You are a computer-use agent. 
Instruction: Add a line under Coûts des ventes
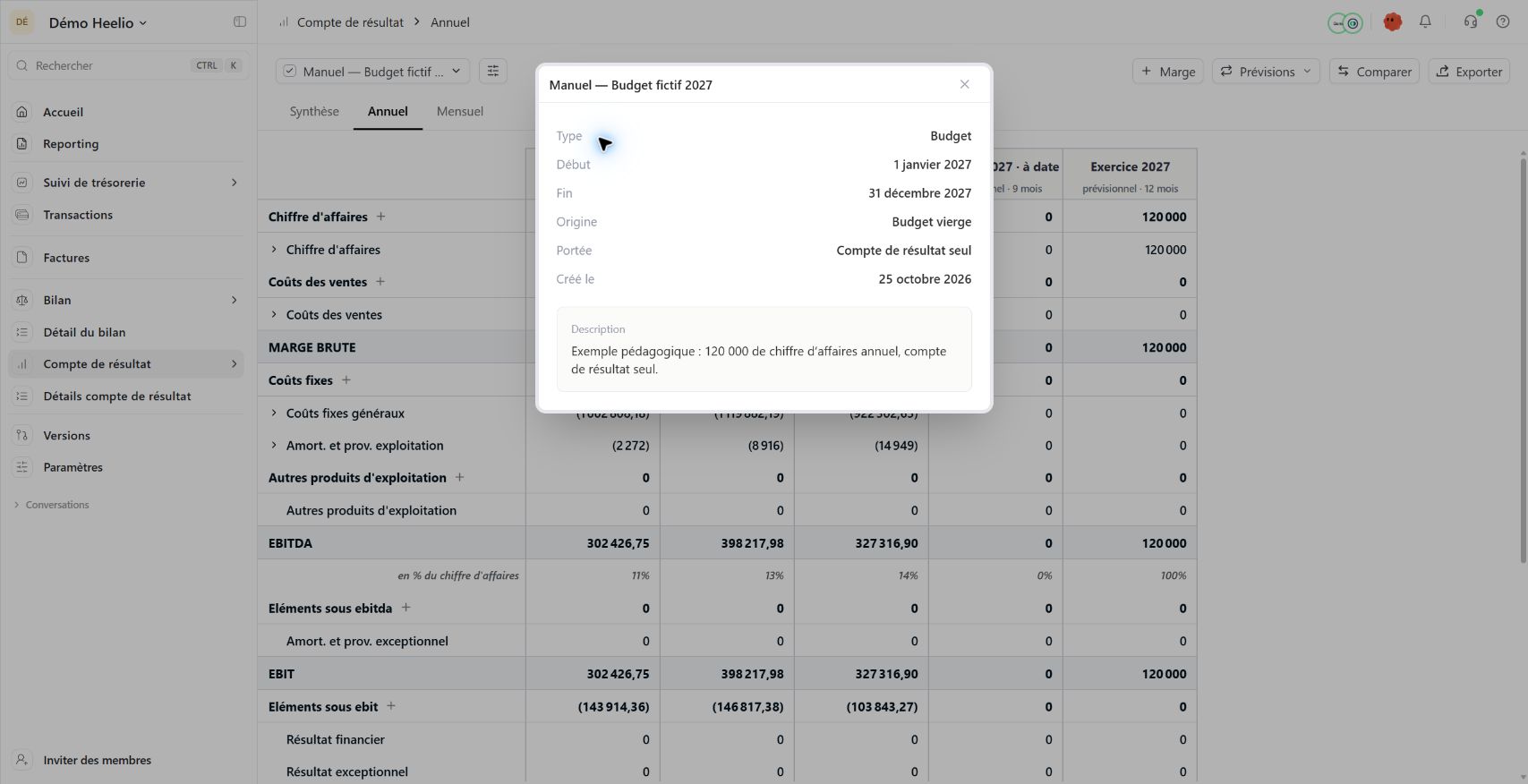(x=380, y=282)
